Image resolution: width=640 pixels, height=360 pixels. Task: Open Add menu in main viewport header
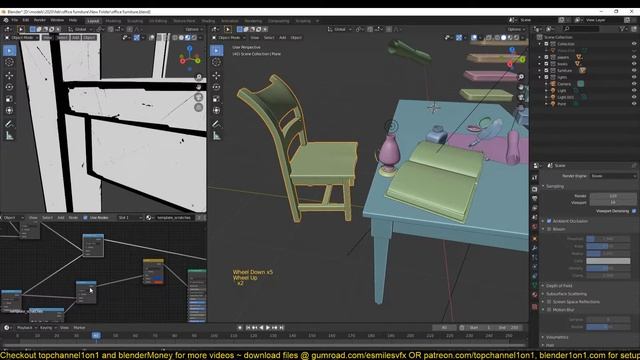[282, 38]
